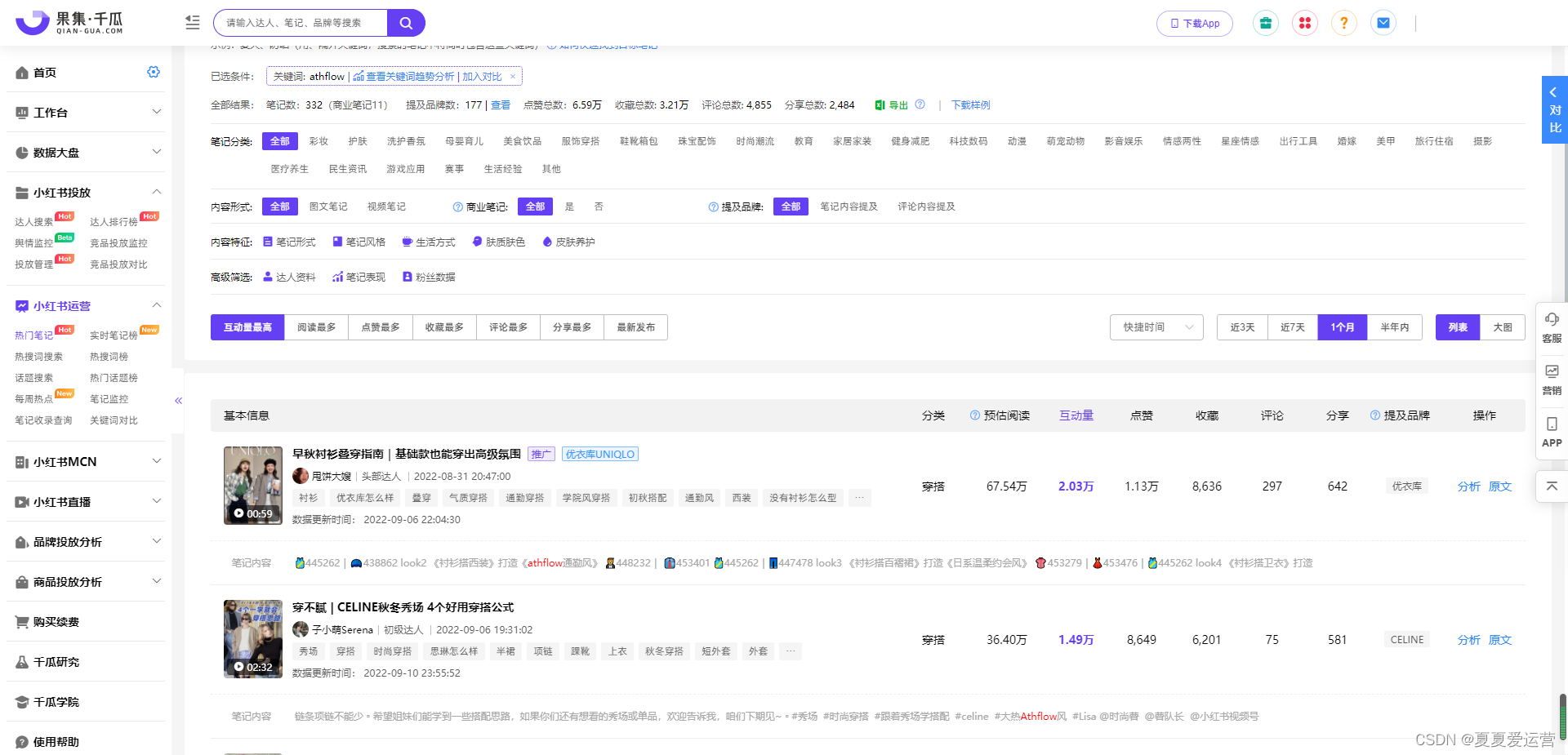Image resolution: width=1568 pixels, height=755 pixels.
Task: Click the settings gear next to 首页
Action: pos(154,72)
